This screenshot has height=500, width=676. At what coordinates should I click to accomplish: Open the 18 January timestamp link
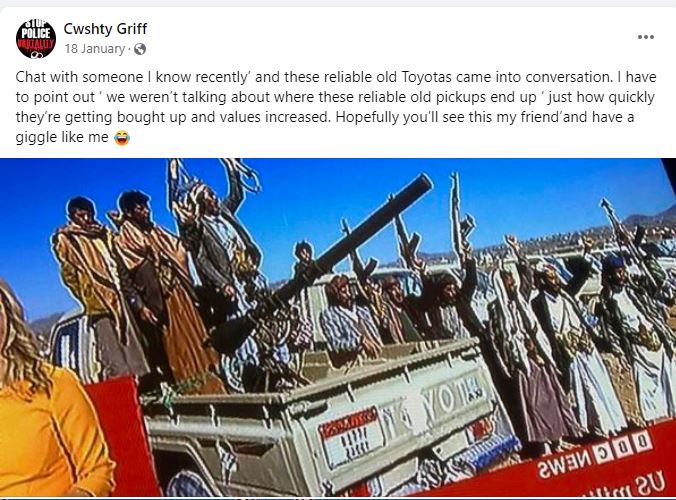(x=94, y=49)
